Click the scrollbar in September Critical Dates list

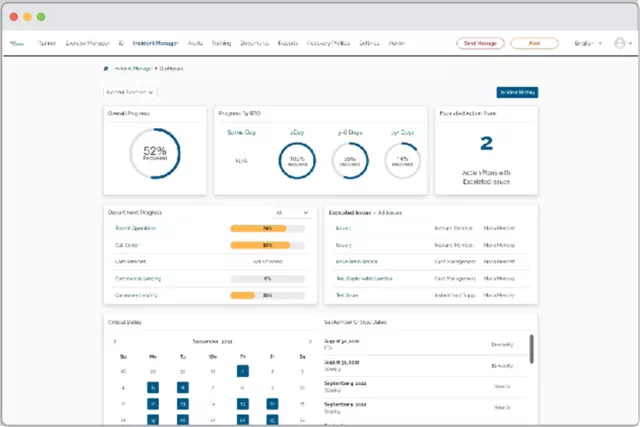click(x=531, y=349)
